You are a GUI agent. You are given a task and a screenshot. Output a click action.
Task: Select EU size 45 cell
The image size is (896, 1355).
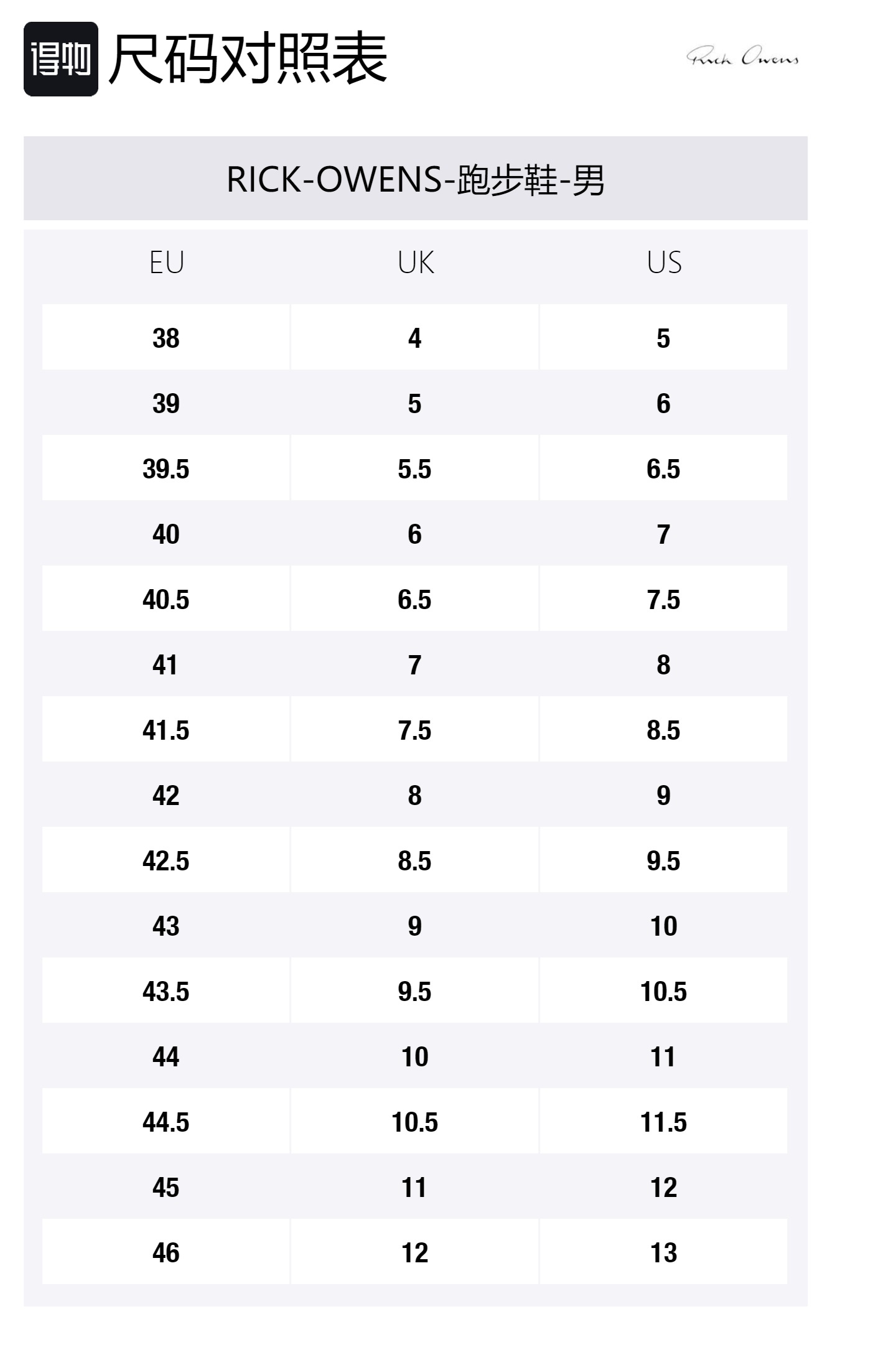pyautogui.click(x=166, y=1187)
